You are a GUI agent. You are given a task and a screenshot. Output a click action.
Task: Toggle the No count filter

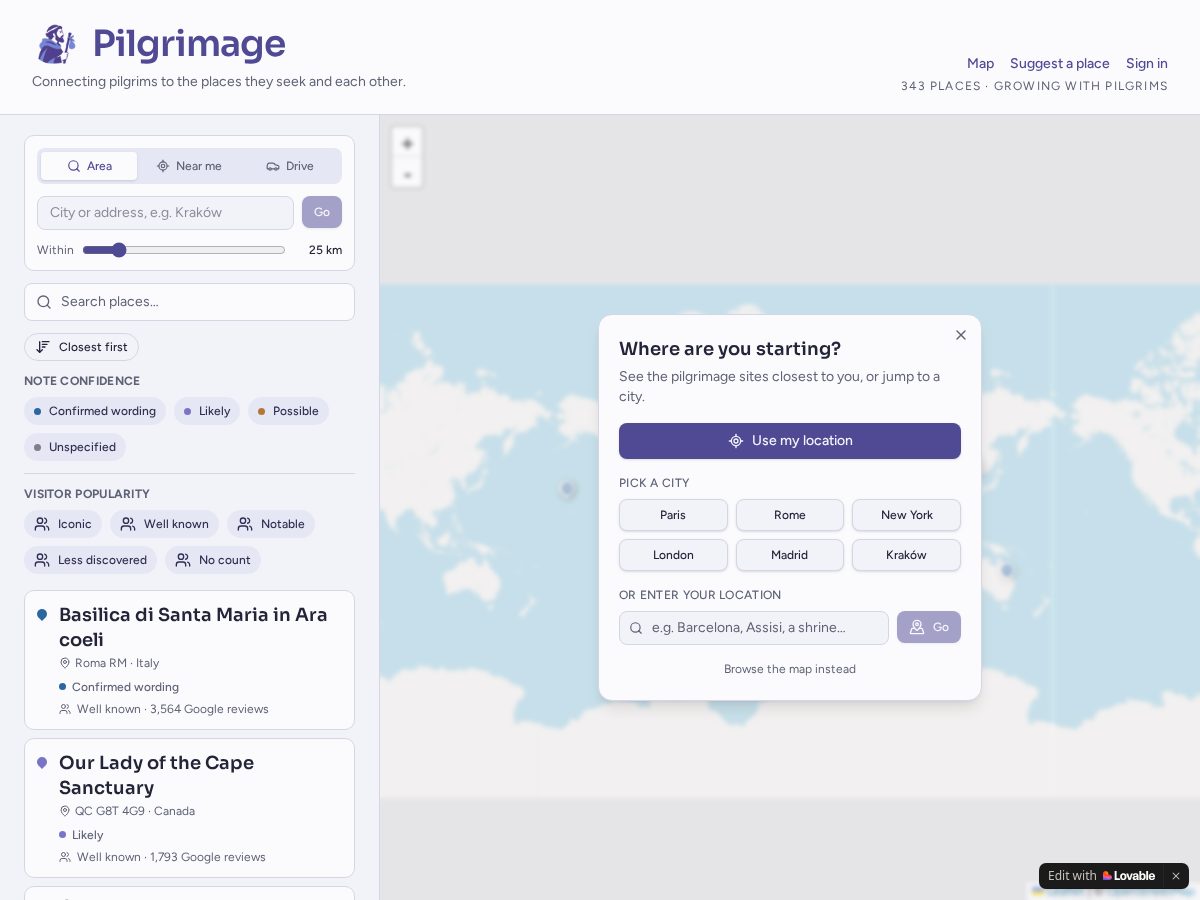pyautogui.click(x=213, y=560)
